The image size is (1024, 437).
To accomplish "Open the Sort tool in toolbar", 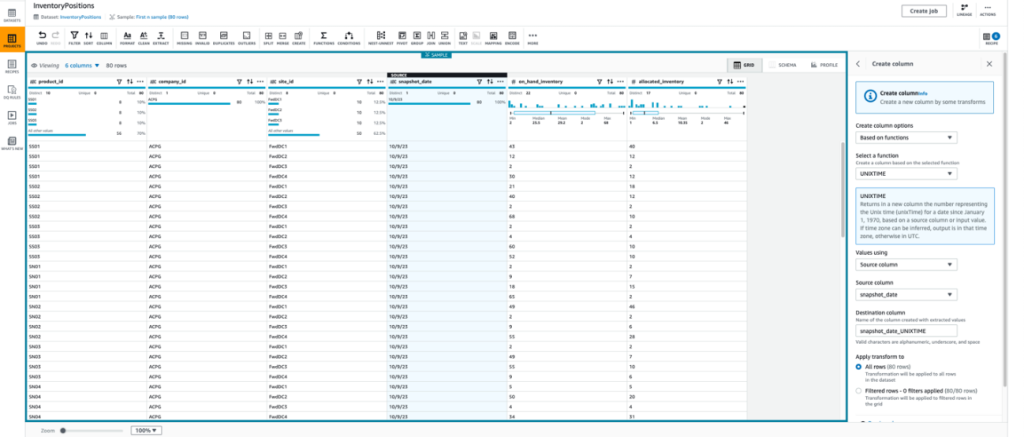I will tap(88, 37).
